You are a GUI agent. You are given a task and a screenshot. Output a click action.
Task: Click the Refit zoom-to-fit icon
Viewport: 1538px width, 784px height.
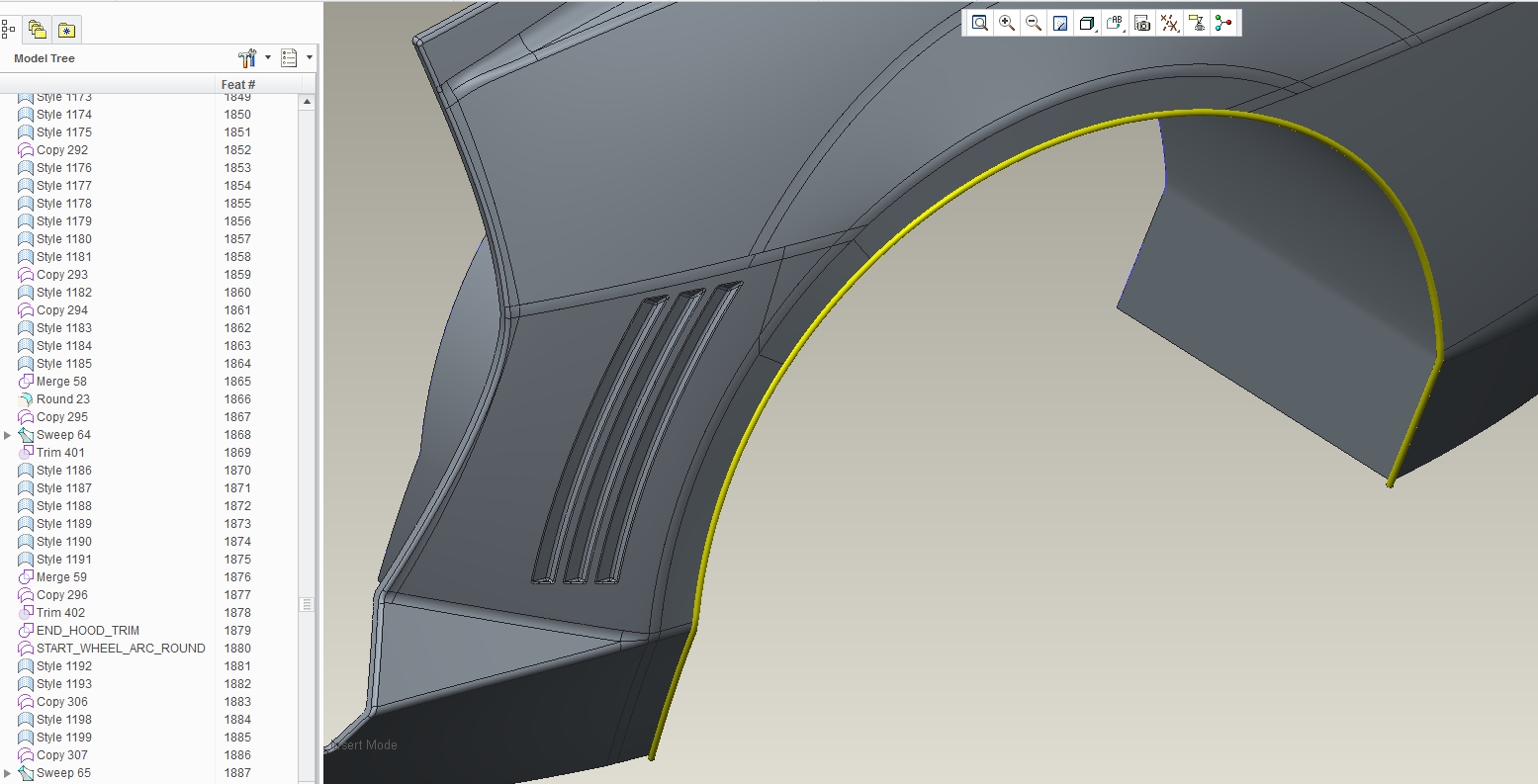pos(979,23)
